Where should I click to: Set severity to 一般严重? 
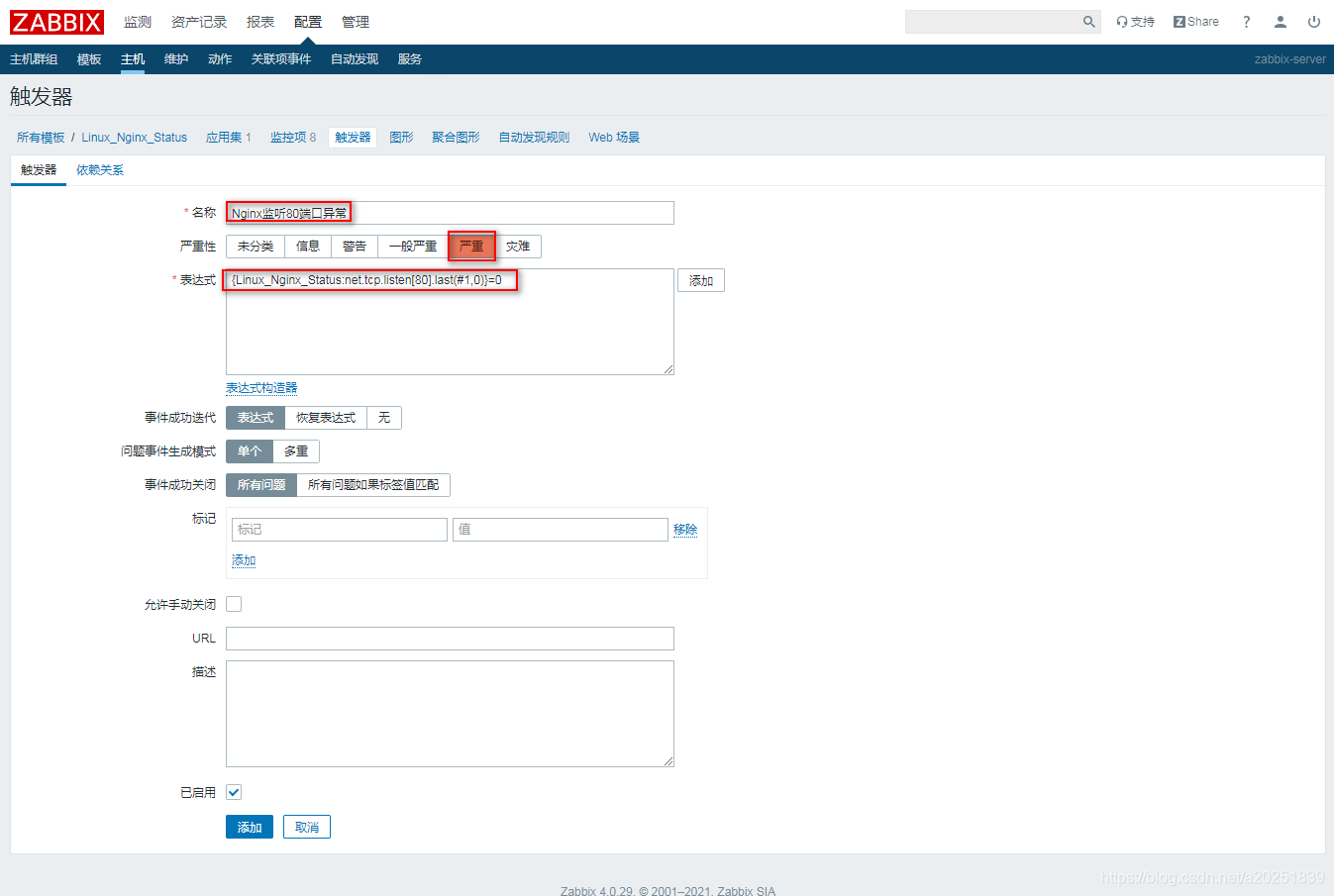pyautogui.click(x=413, y=247)
